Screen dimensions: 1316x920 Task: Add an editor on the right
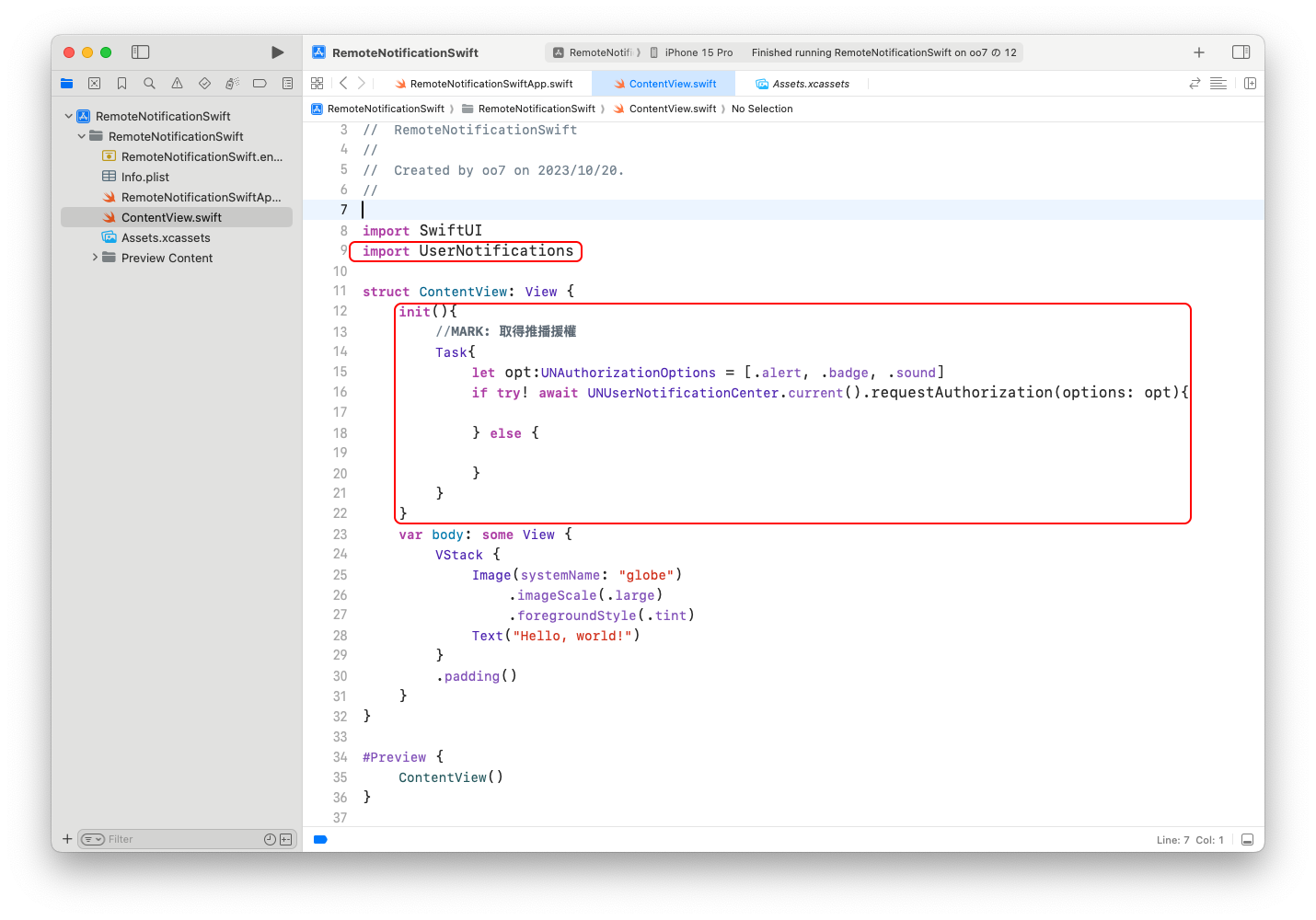(1250, 84)
